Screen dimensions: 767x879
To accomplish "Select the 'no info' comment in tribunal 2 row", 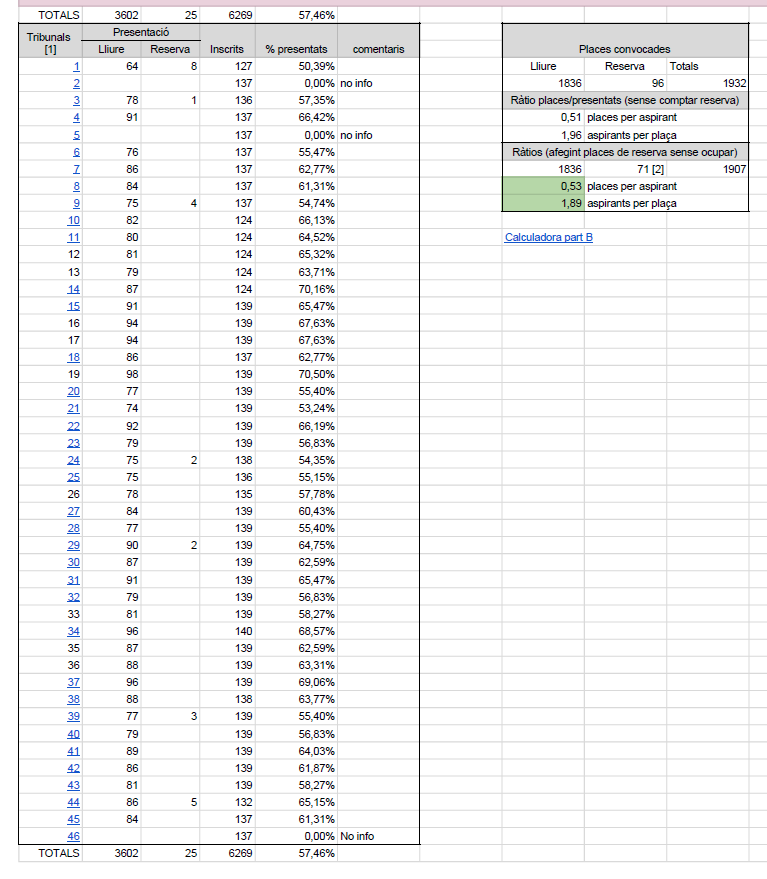I will coord(378,83).
